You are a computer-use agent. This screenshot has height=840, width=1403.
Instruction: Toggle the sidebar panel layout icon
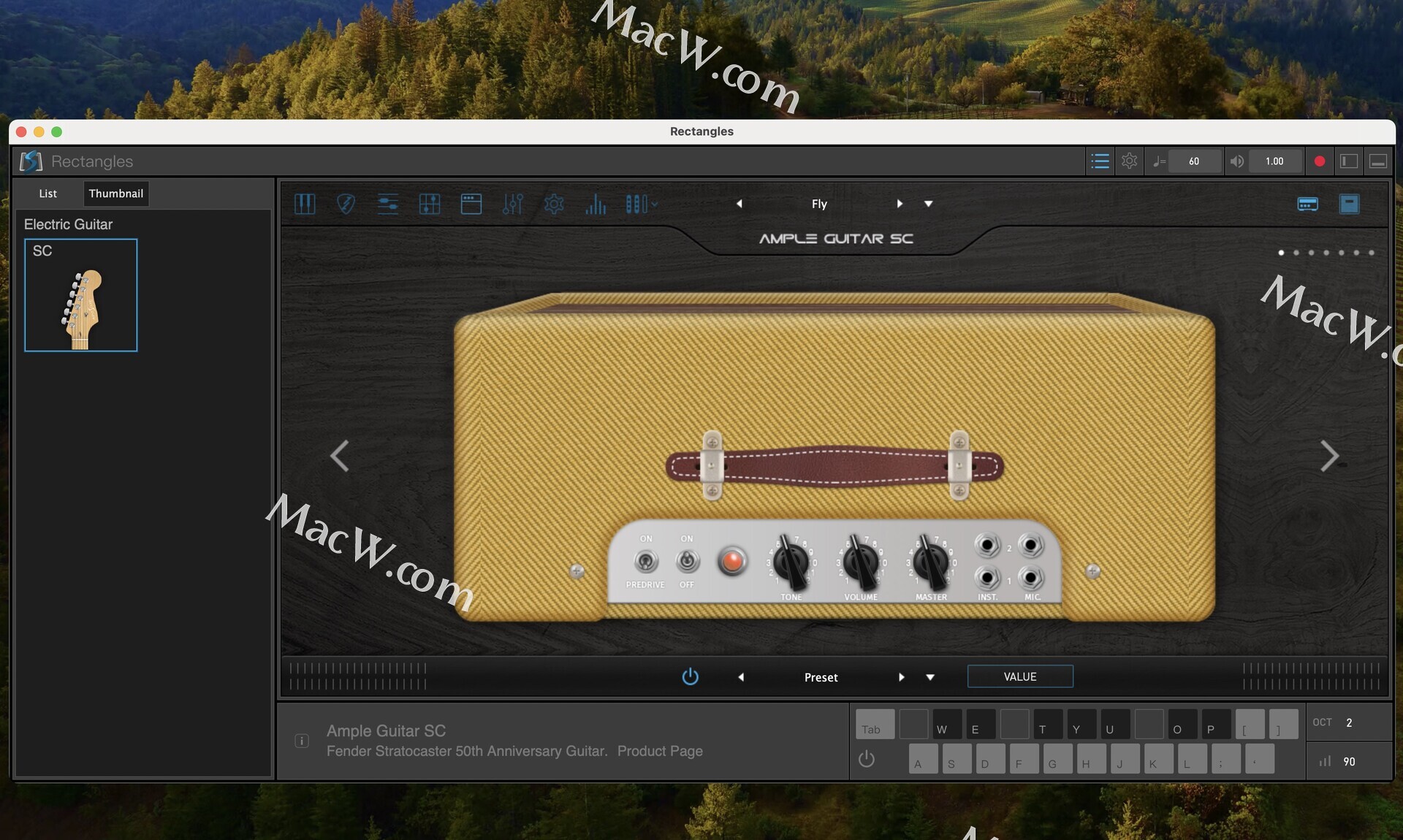pyautogui.click(x=1349, y=161)
